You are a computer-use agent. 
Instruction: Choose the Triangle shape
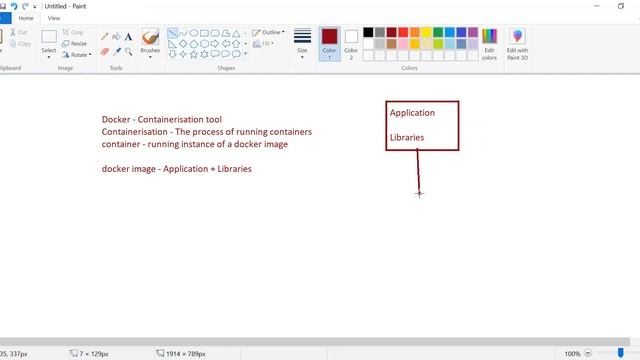pyautogui.click(x=236, y=33)
